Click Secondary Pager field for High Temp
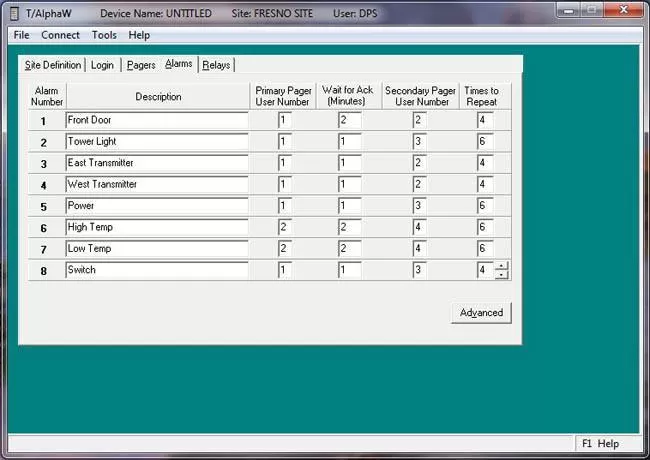Screen dimensions: 650x460 [420, 227]
